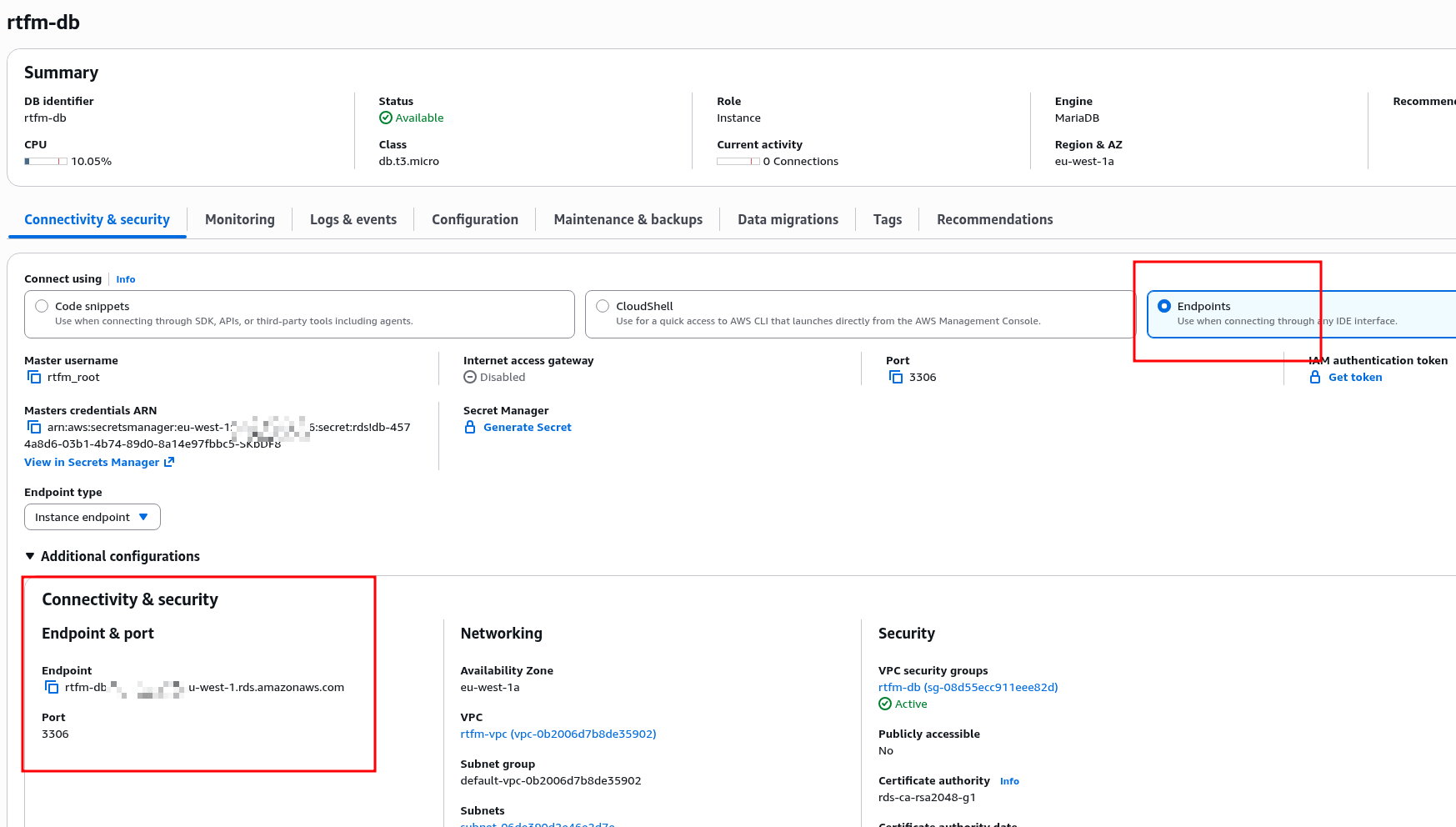The height and width of the screenshot is (827, 1456).
Task: Copy the masters credentials ARN
Action: [34, 428]
